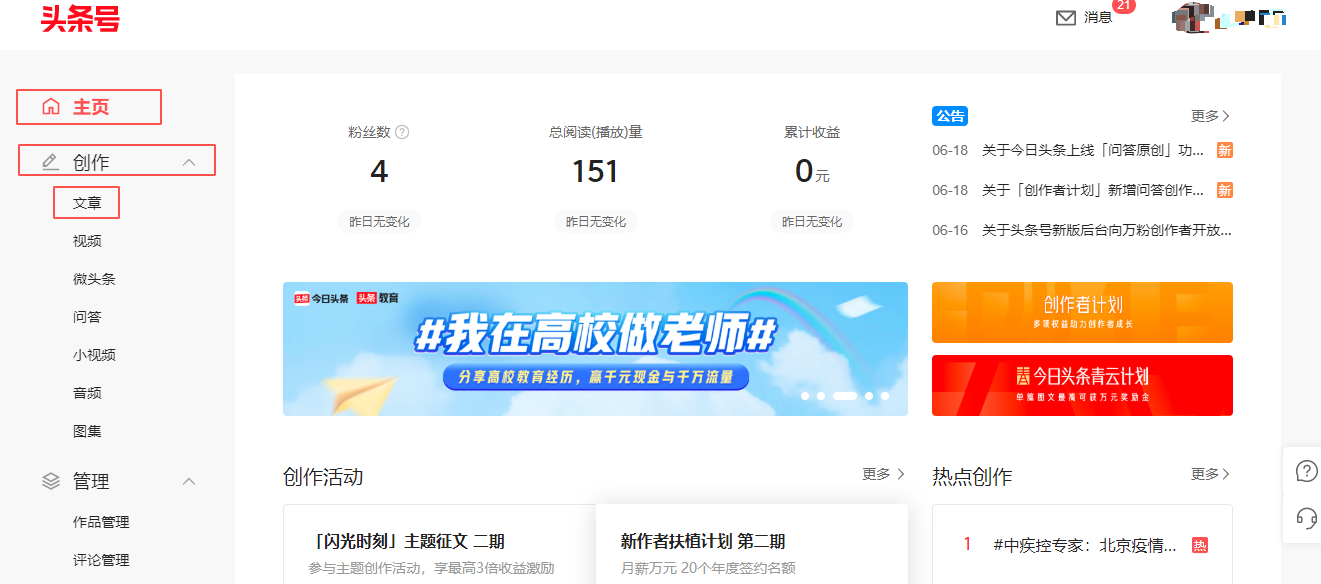Image resolution: width=1321 pixels, height=584 pixels.
Task: Click the 今日头条青云计划 red banner
Action: coord(1082,385)
